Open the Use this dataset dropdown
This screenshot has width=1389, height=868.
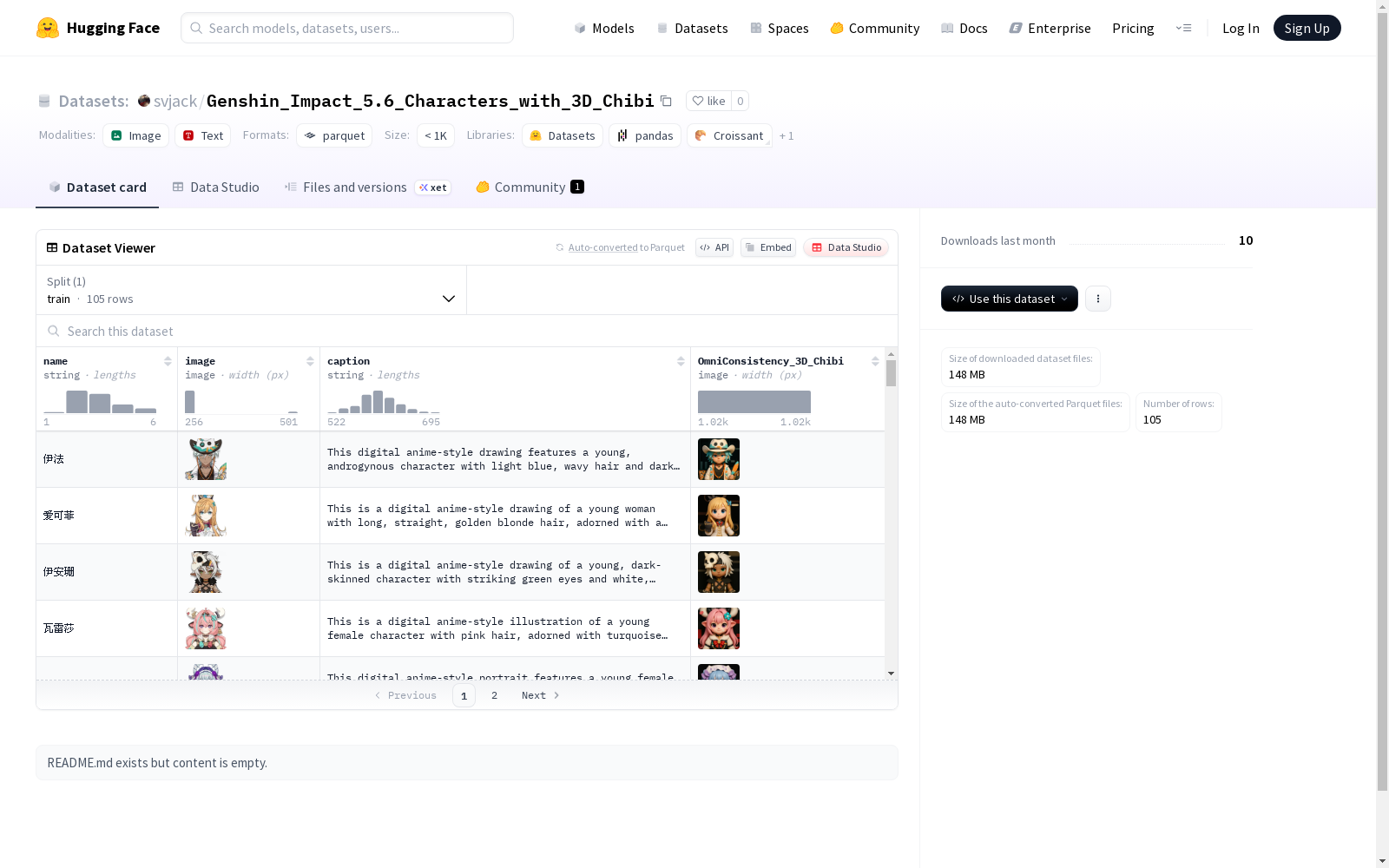1010,299
